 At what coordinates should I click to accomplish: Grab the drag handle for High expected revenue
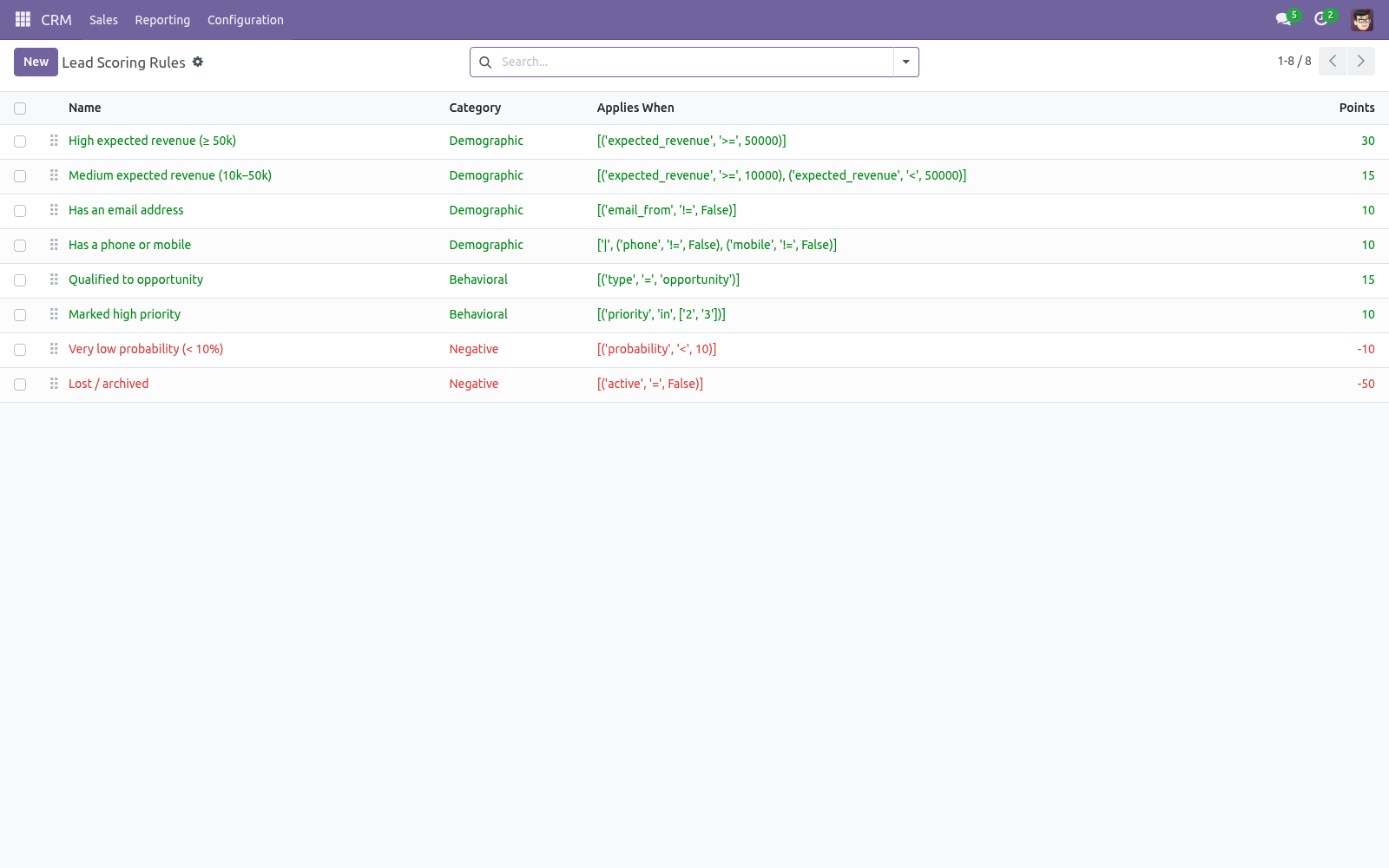[x=54, y=141]
